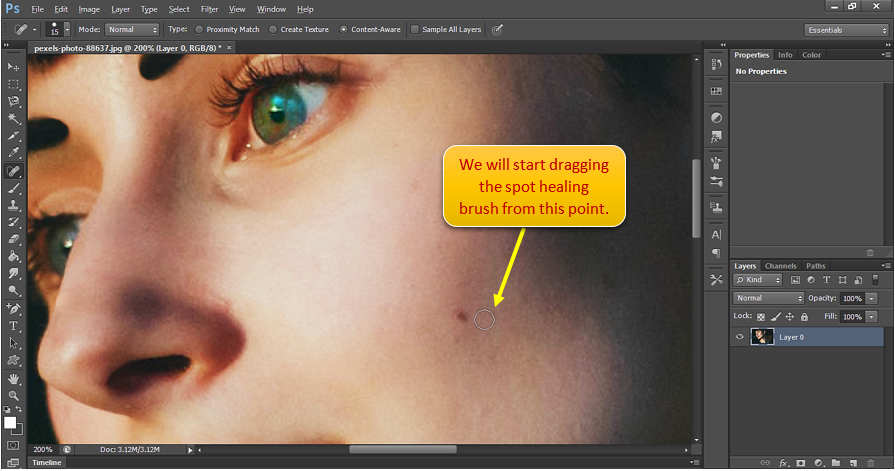
Task: Click the tablet pressure size icon
Action: coord(497,30)
